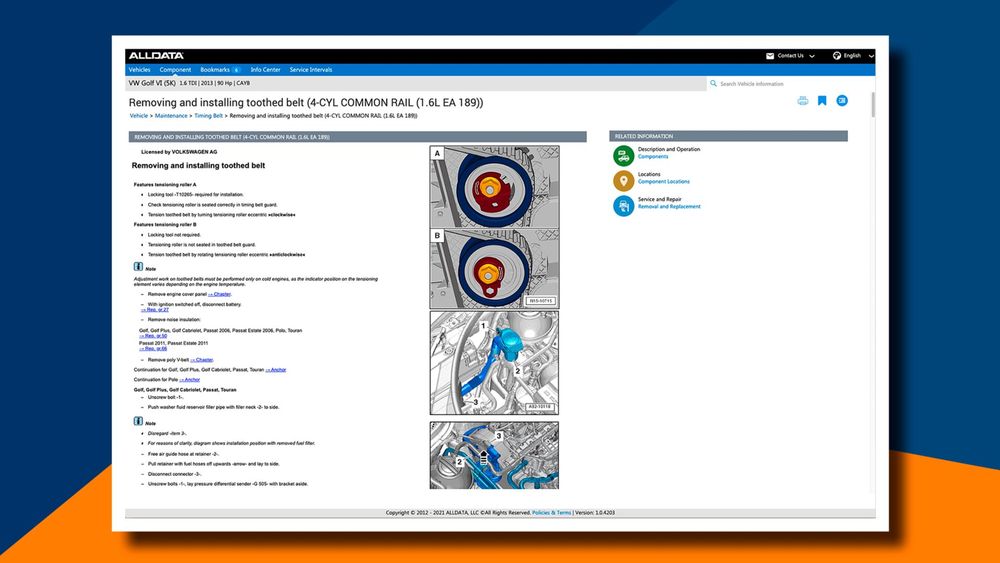Open the tensioning roller A diagram
This screenshot has width=1000, height=563.
click(494, 187)
